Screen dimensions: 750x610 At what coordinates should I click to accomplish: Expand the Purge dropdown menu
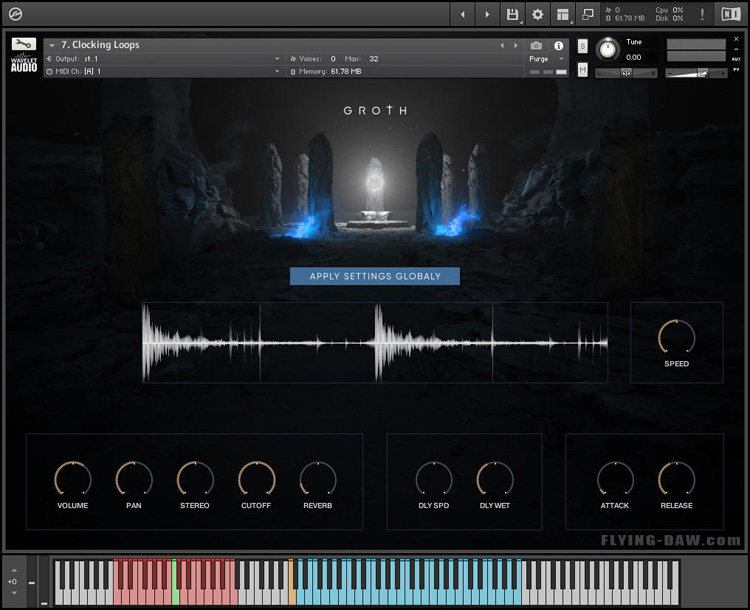[x=546, y=59]
